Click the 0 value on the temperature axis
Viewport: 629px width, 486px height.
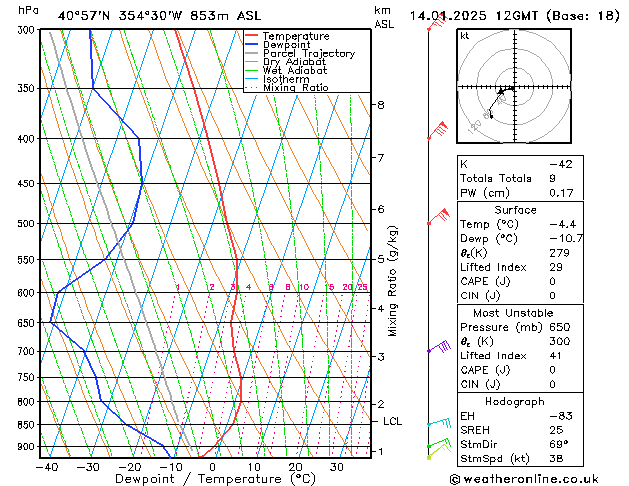(212, 467)
